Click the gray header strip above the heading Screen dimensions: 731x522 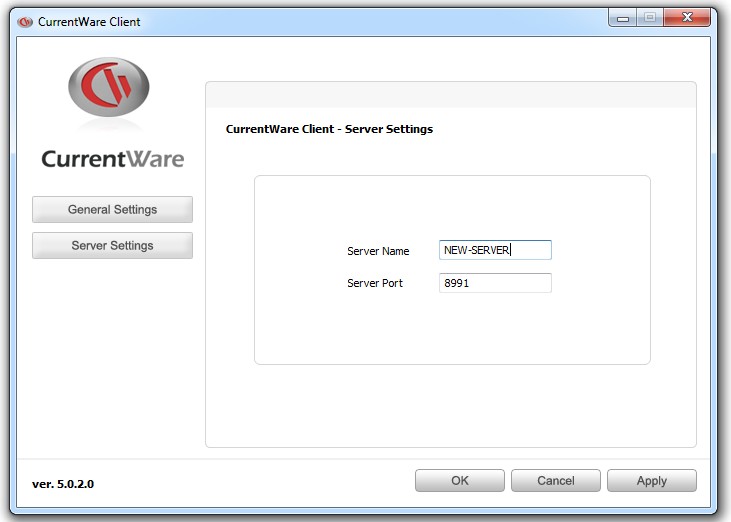point(450,95)
